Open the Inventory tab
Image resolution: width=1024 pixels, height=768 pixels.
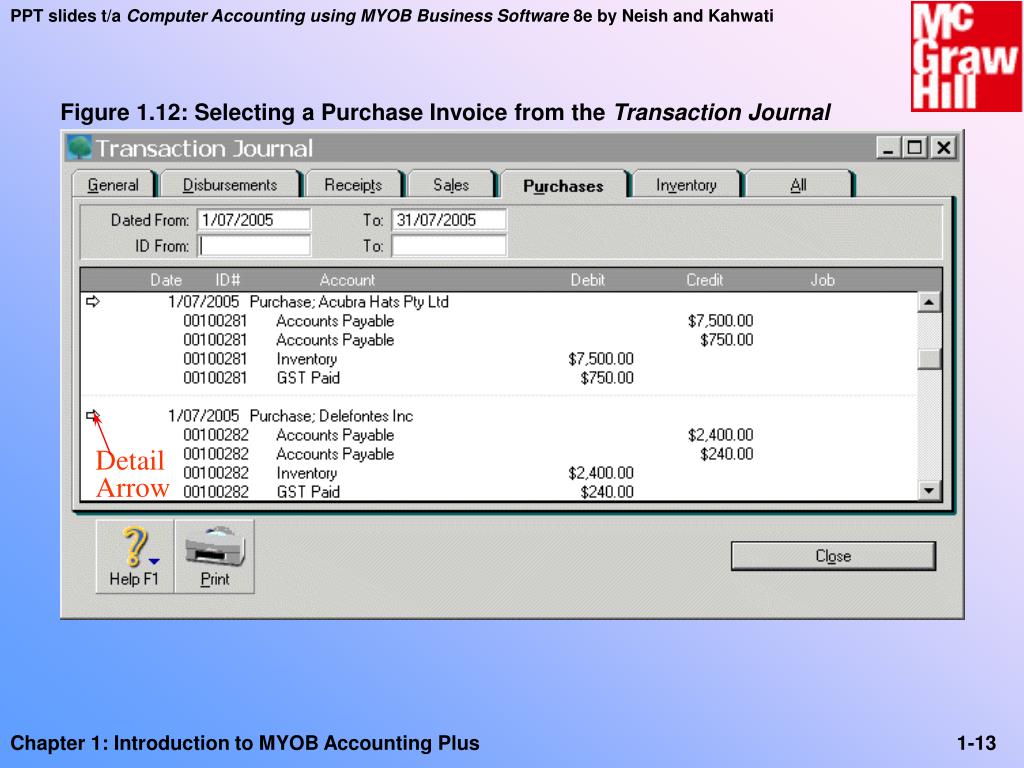tap(686, 185)
